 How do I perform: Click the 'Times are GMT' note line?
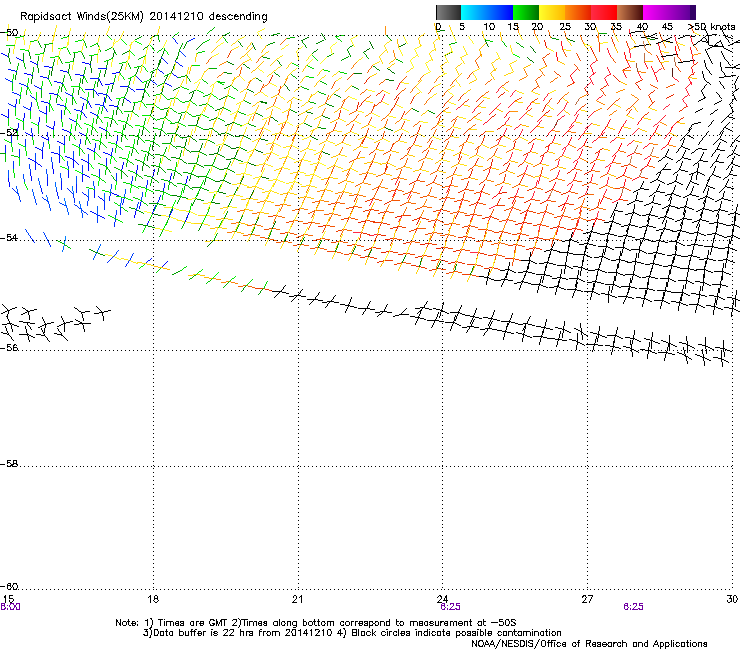316,623
